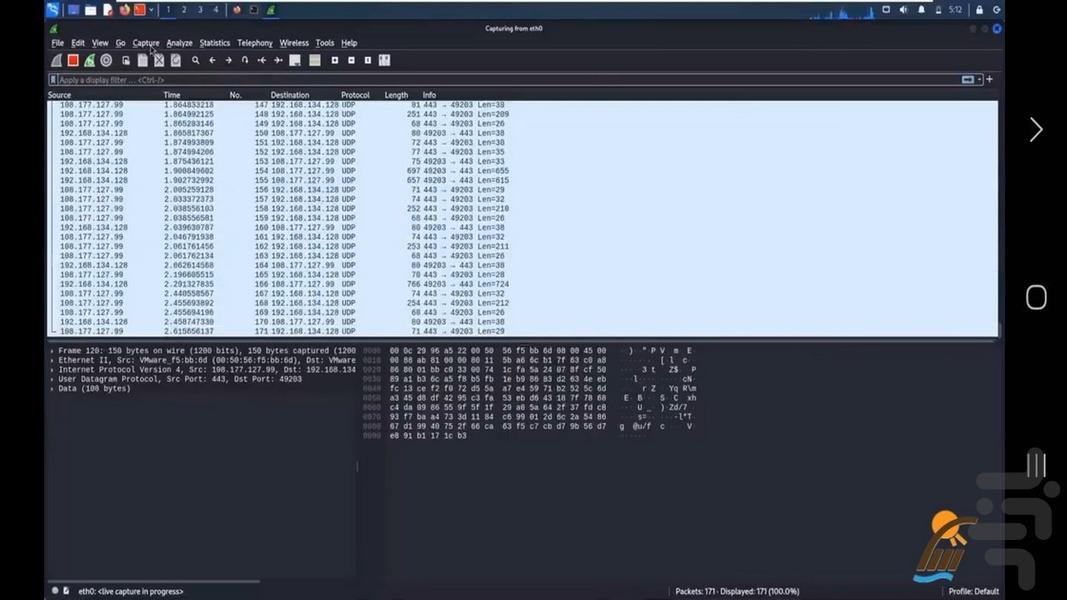Click the find packet magnifier icon
This screenshot has height=600, width=1067.
coord(196,61)
